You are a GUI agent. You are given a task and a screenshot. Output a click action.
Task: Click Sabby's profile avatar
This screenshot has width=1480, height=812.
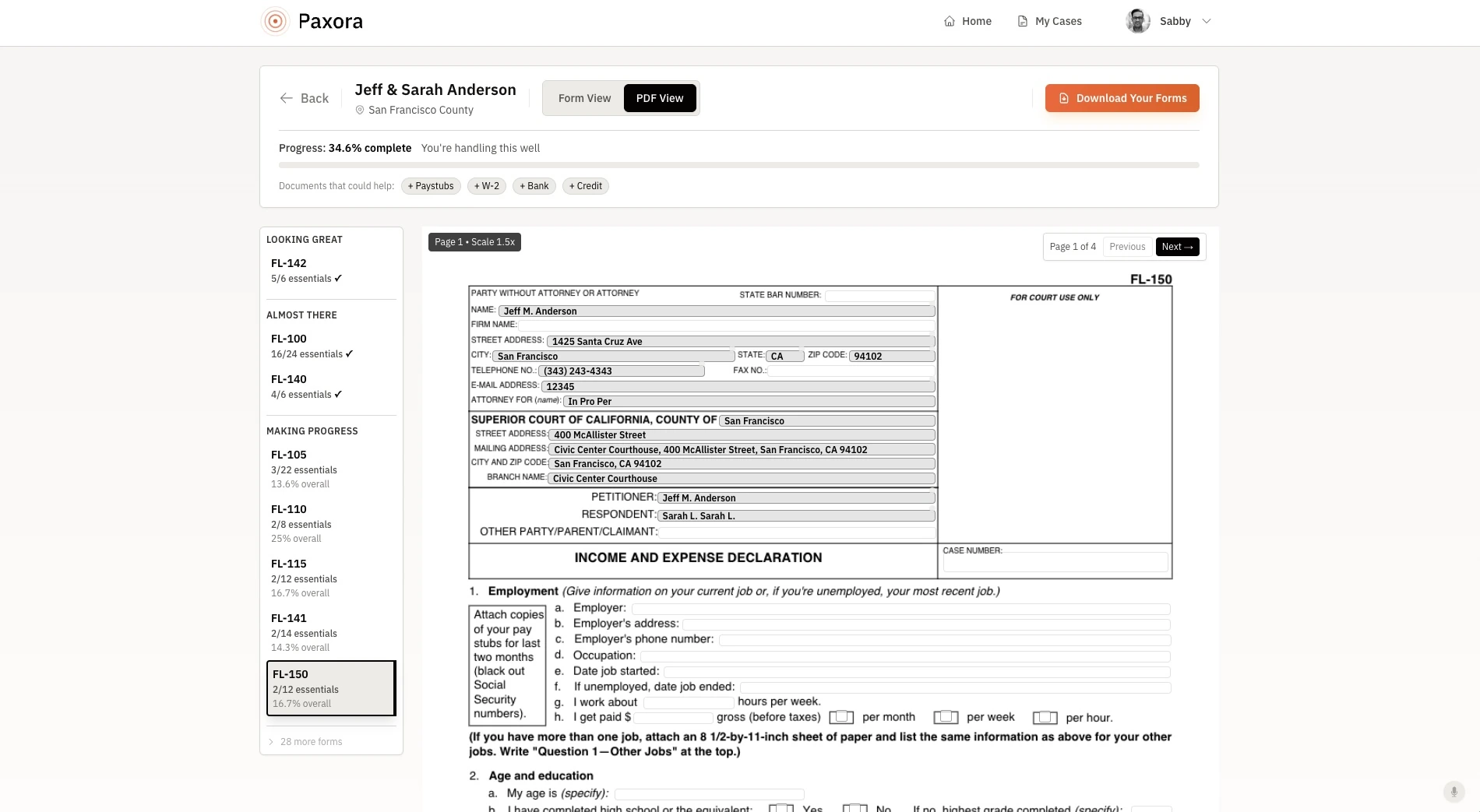[x=1138, y=21]
